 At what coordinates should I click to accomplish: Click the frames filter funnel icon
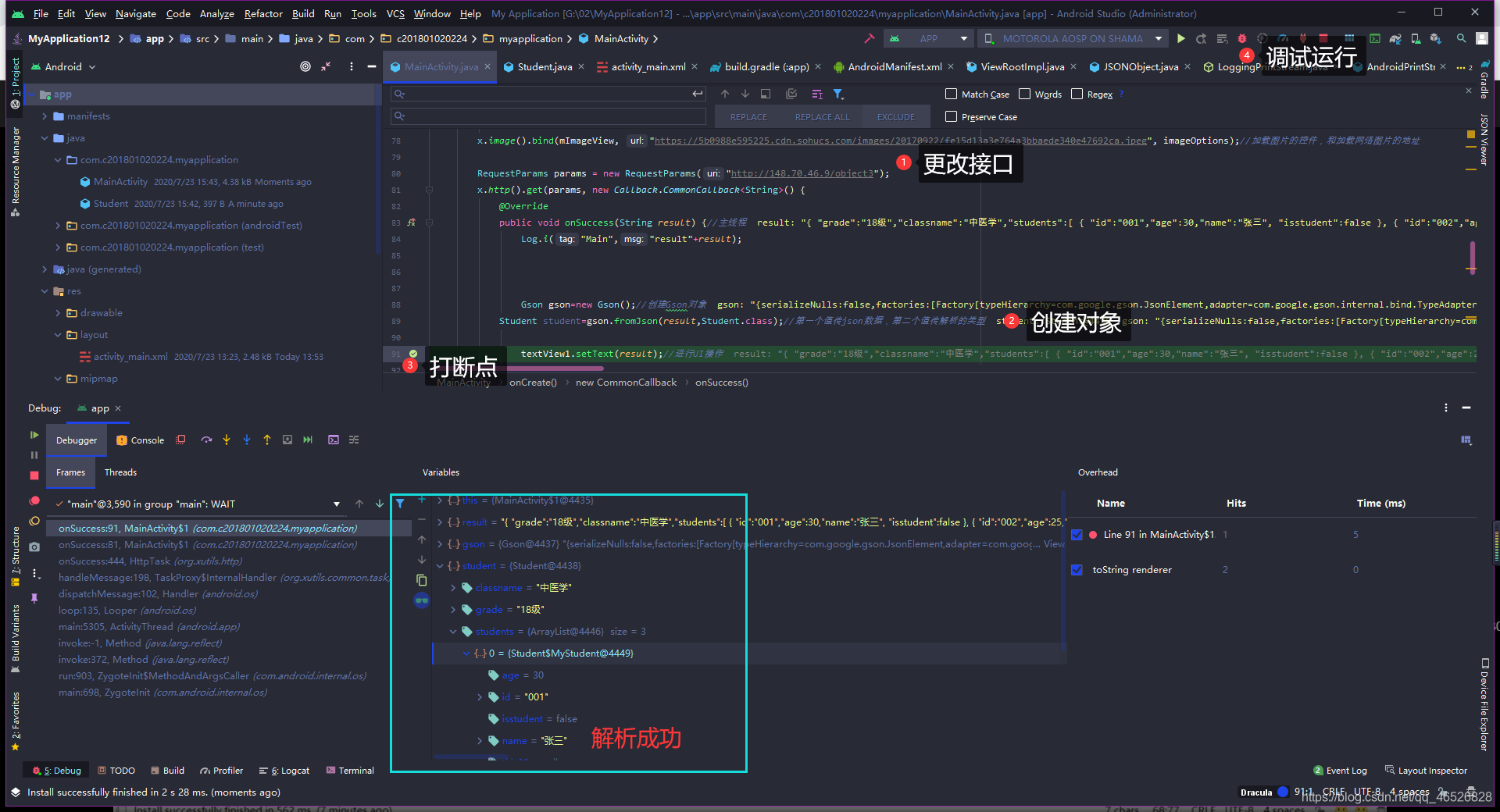[x=400, y=504]
